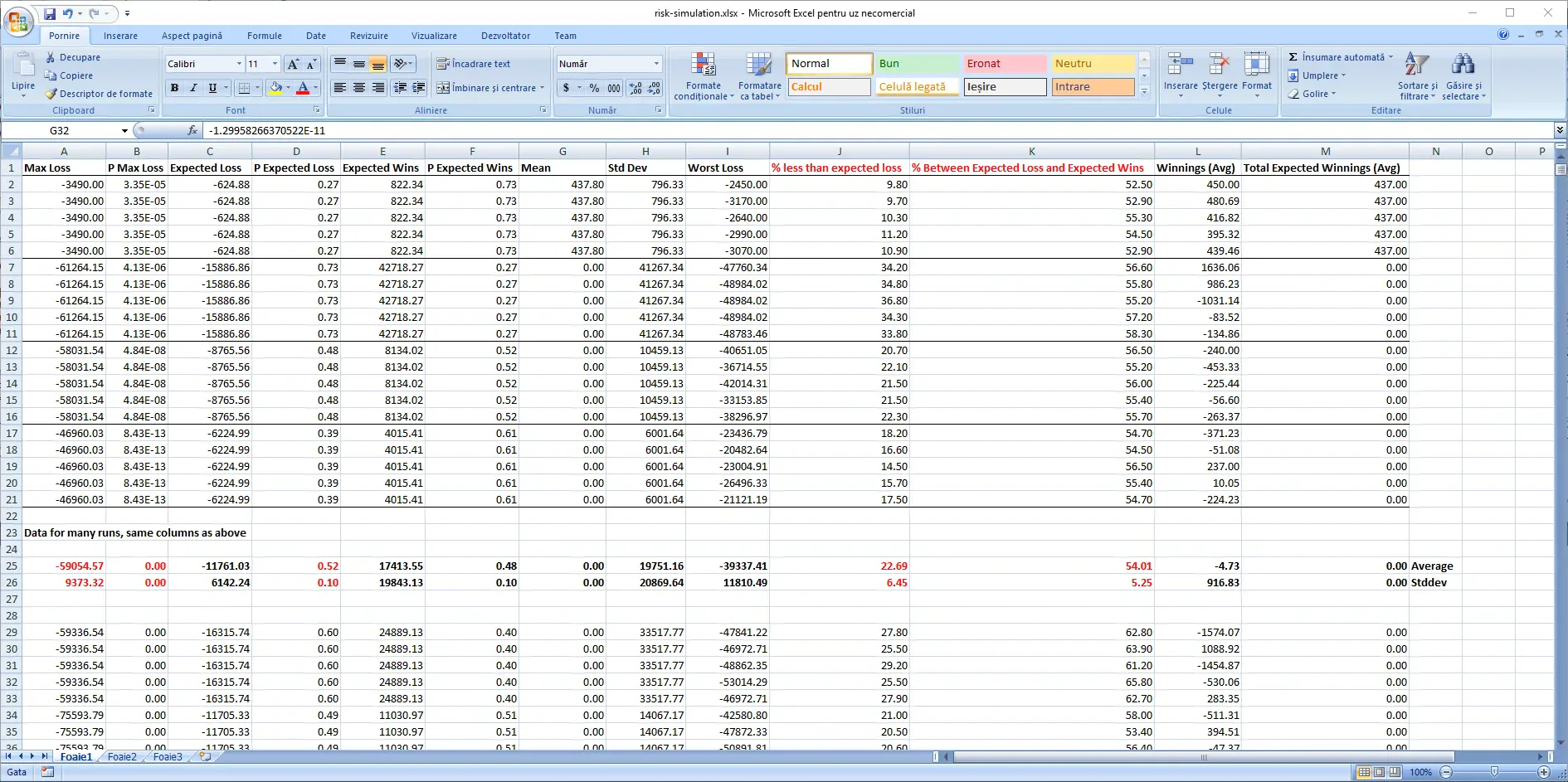Screen dimensions: 1568x782
Task: Click the Increase Font Size icon
Action: click(292, 64)
